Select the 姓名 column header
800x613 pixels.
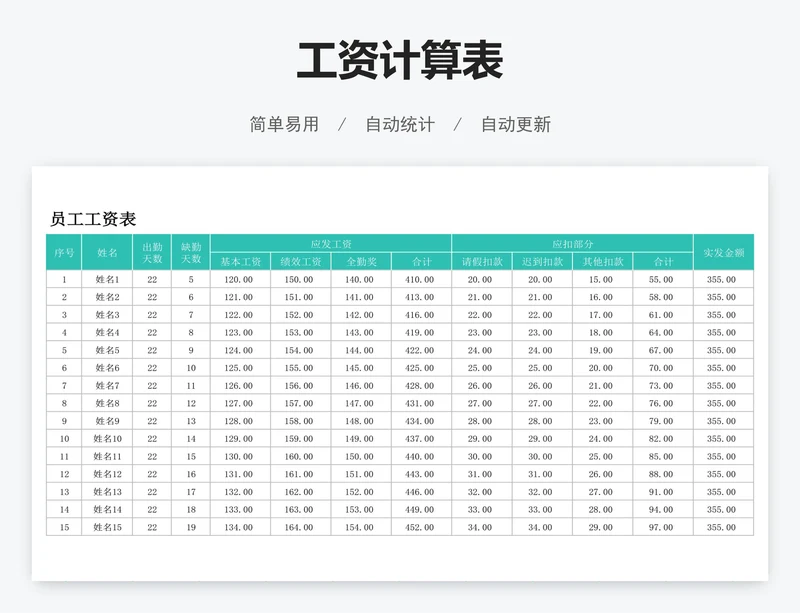click(x=107, y=252)
